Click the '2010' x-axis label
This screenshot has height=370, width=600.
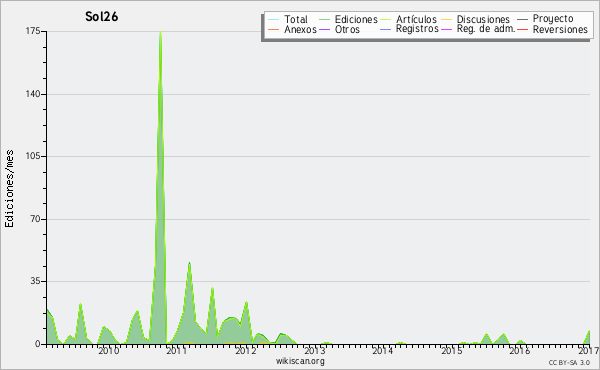109,350
